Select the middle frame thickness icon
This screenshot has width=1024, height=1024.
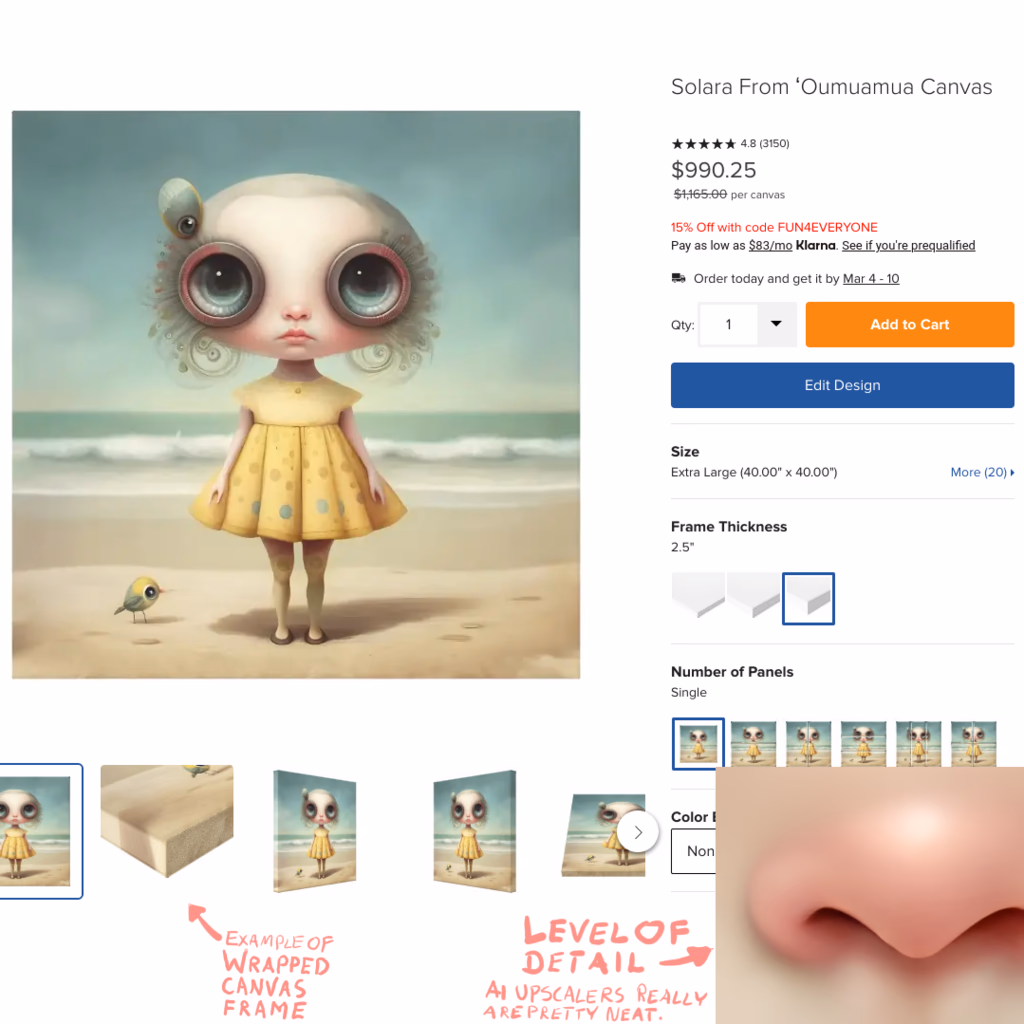(753, 598)
